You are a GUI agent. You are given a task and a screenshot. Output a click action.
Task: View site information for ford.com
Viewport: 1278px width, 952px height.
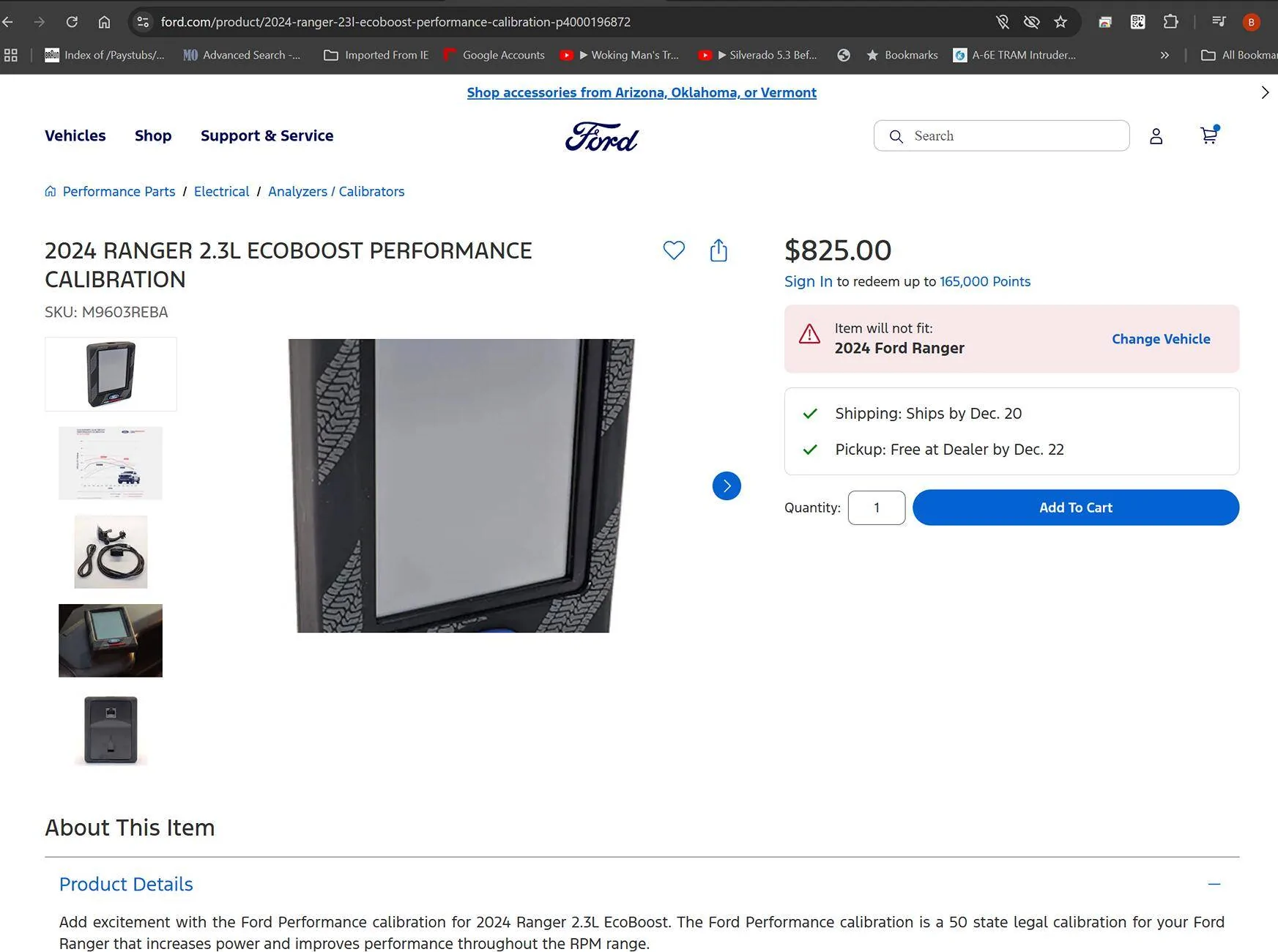tap(144, 22)
